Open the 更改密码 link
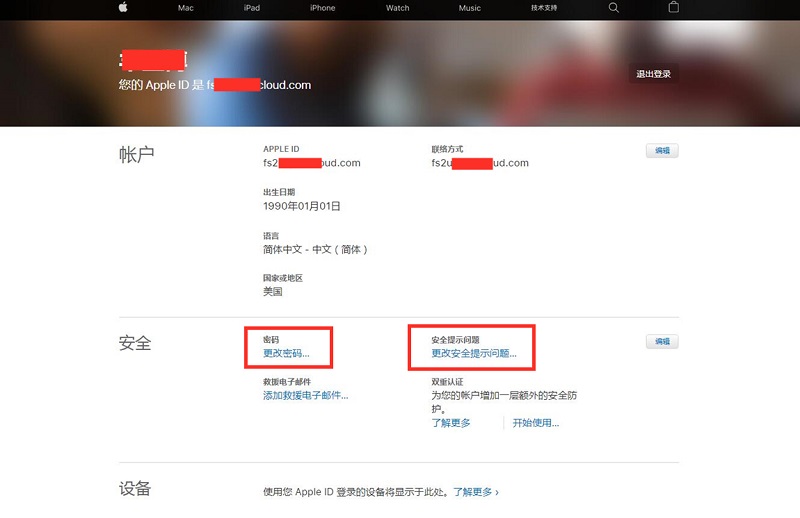Viewport: 800px width, 518px height. 286,353
